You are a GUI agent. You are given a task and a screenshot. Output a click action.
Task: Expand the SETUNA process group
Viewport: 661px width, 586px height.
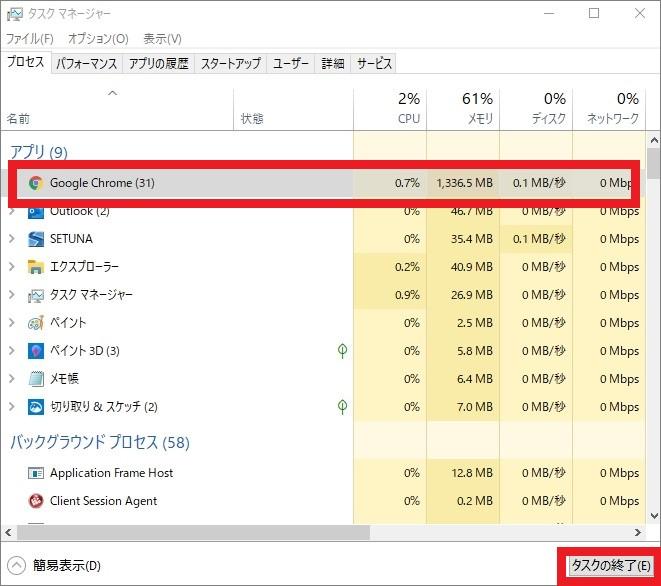coord(12,239)
